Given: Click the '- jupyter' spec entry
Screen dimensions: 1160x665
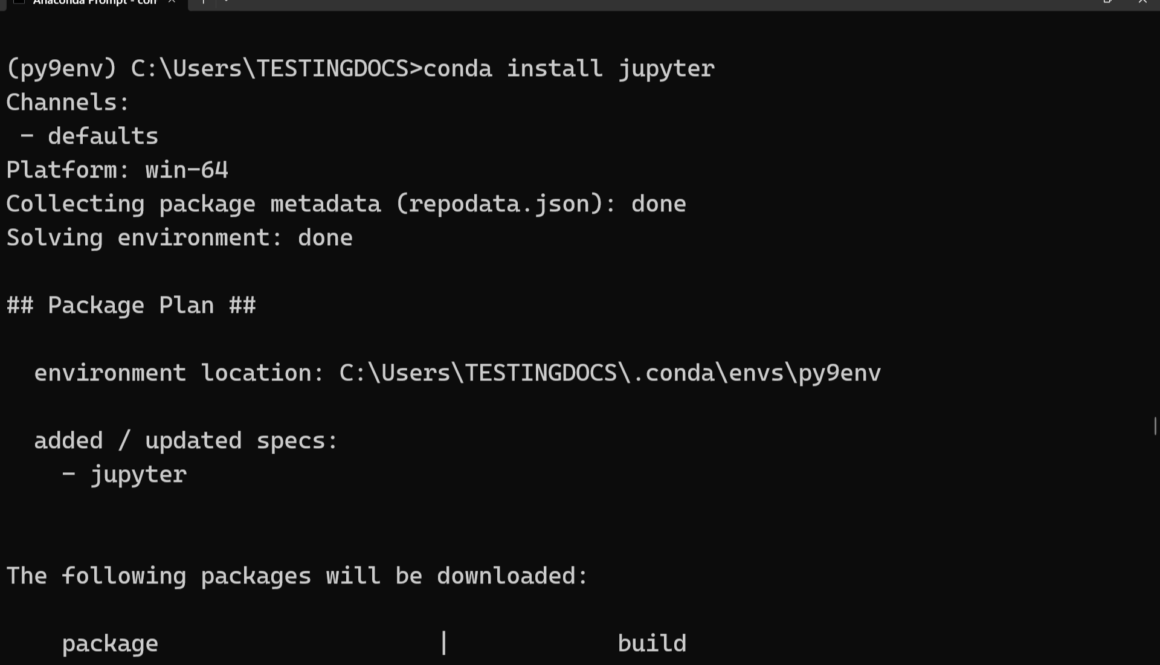Looking at the screenshot, I should 124,474.
